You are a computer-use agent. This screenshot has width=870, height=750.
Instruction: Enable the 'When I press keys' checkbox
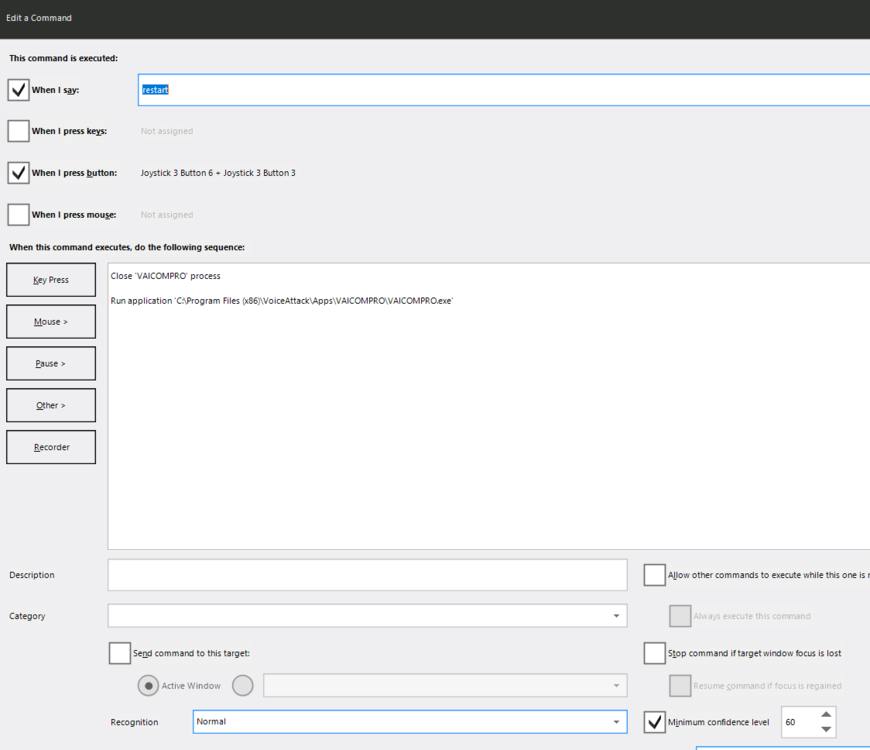point(18,131)
